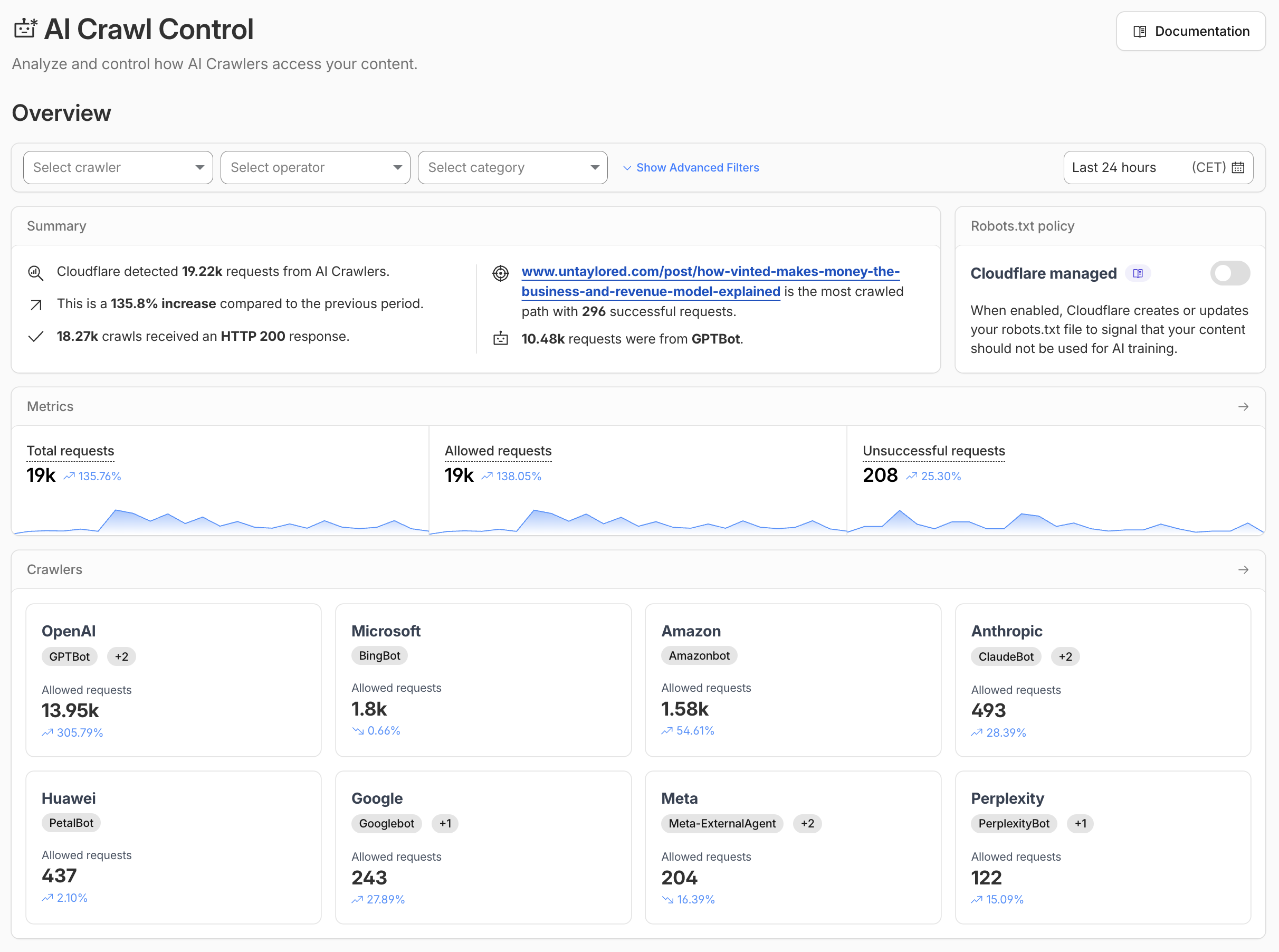The height and width of the screenshot is (952, 1279).
Task: Open the Select category dropdown
Action: point(512,167)
